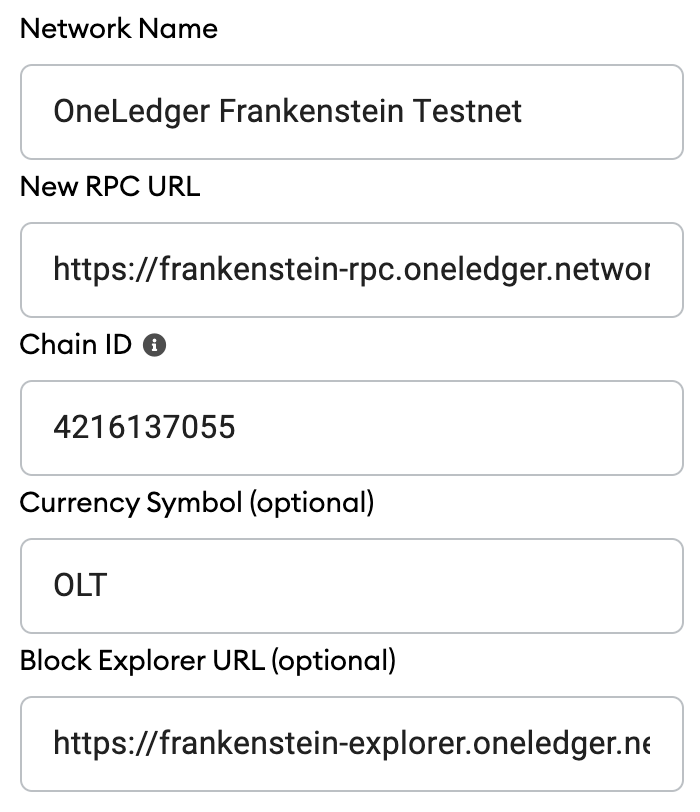Select the Chain ID input box
Image resolution: width=700 pixels, height=812 pixels.
tap(350, 428)
